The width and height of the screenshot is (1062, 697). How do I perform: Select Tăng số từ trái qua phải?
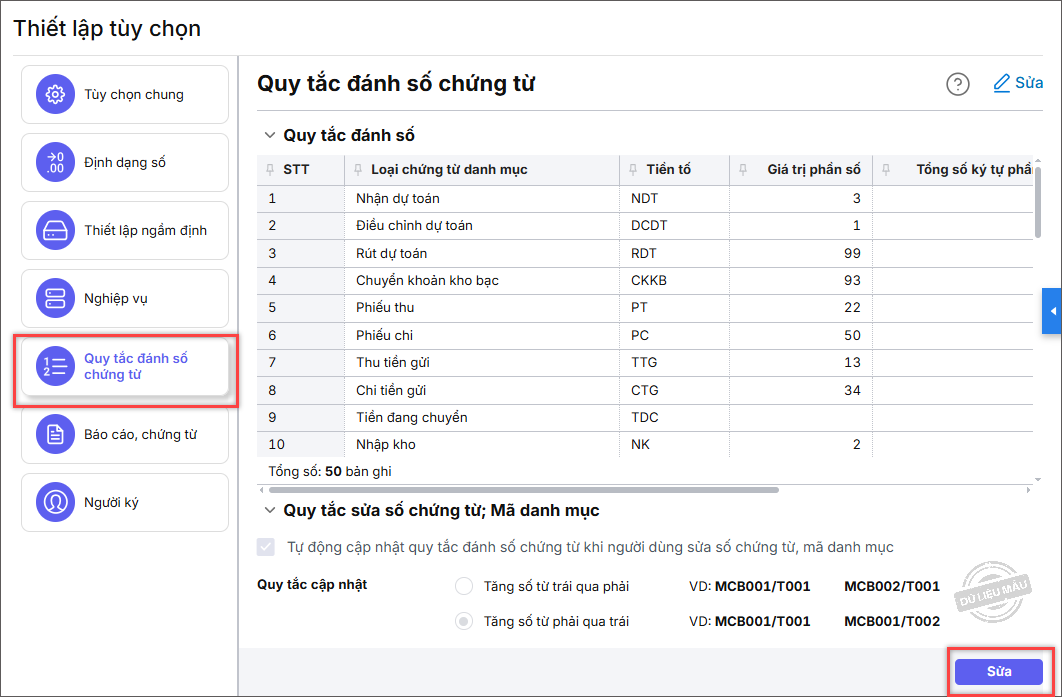point(464,586)
